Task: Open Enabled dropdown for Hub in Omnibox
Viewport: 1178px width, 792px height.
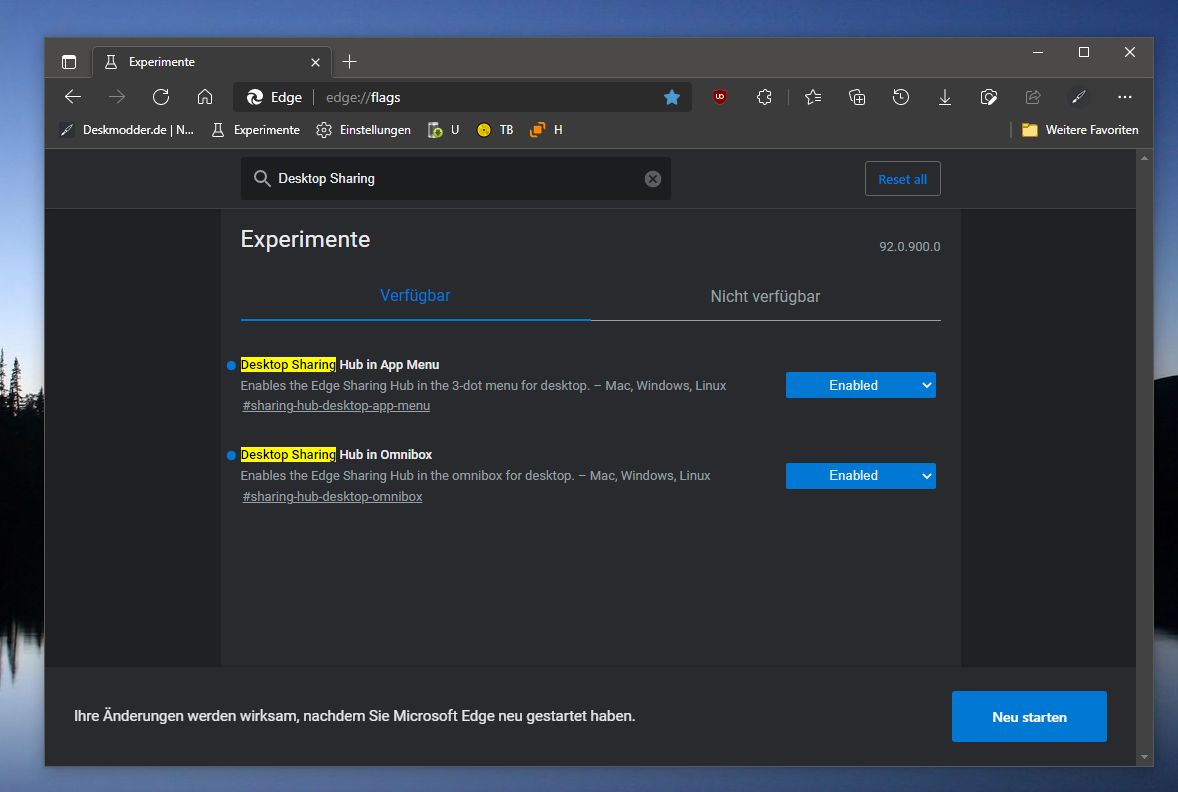Action: 860,476
